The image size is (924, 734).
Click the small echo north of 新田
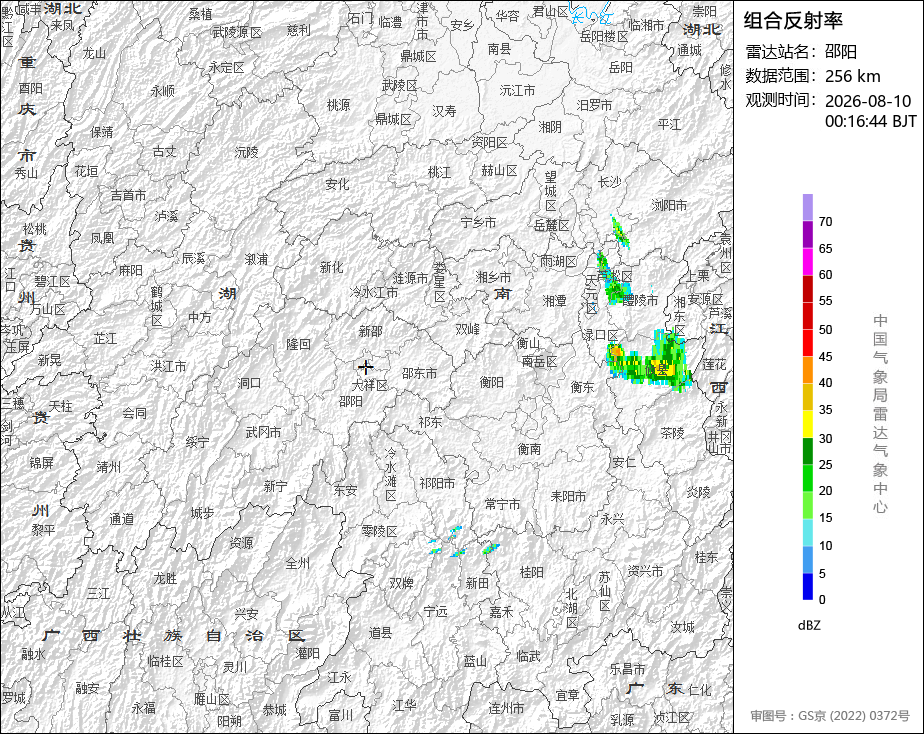click(x=490, y=549)
